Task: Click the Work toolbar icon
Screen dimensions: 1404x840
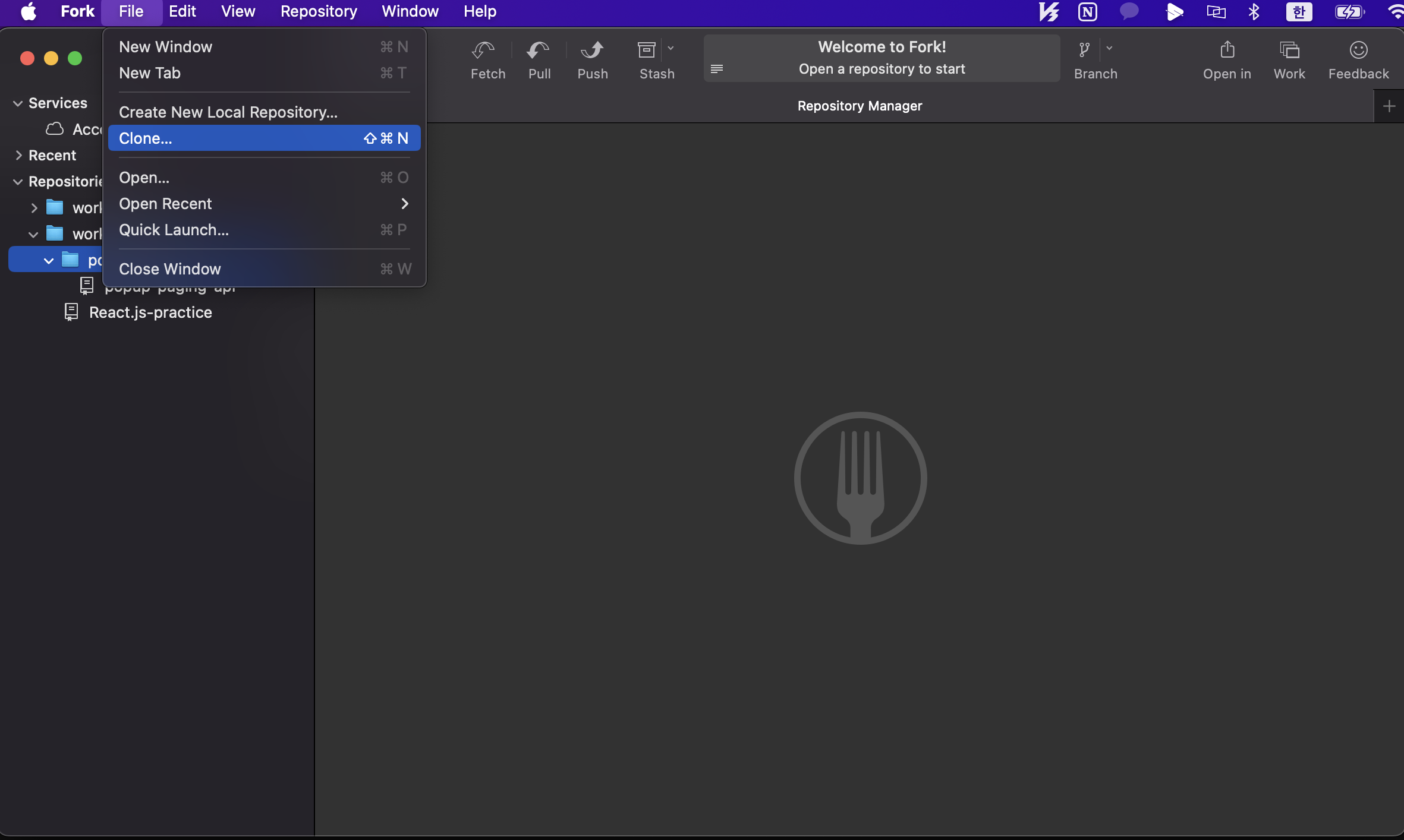Action: [x=1289, y=51]
